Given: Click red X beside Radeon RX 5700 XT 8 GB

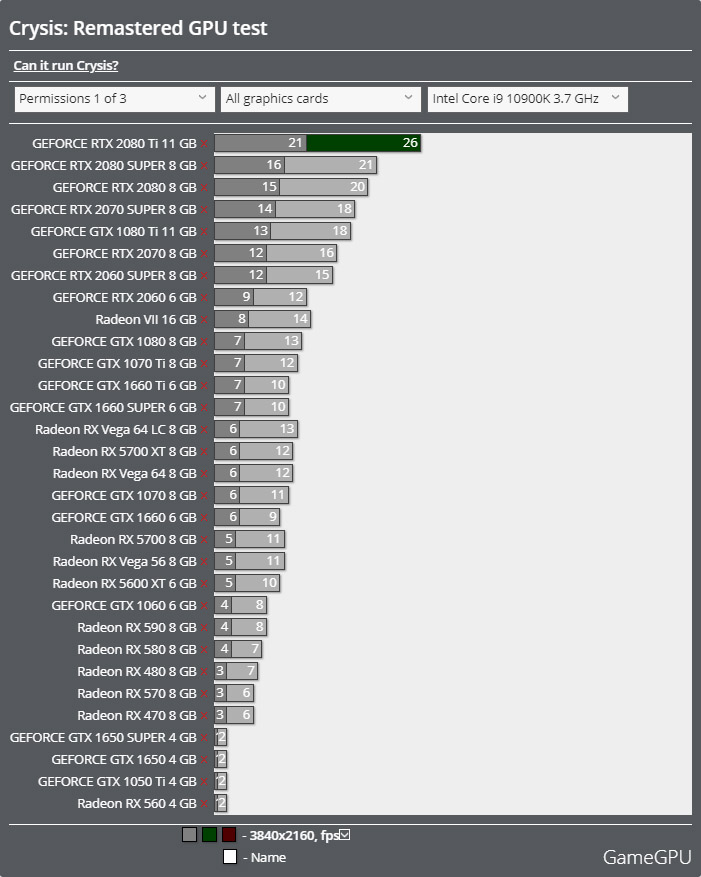Looking at the screenshot, I should [x=204, y=452].
